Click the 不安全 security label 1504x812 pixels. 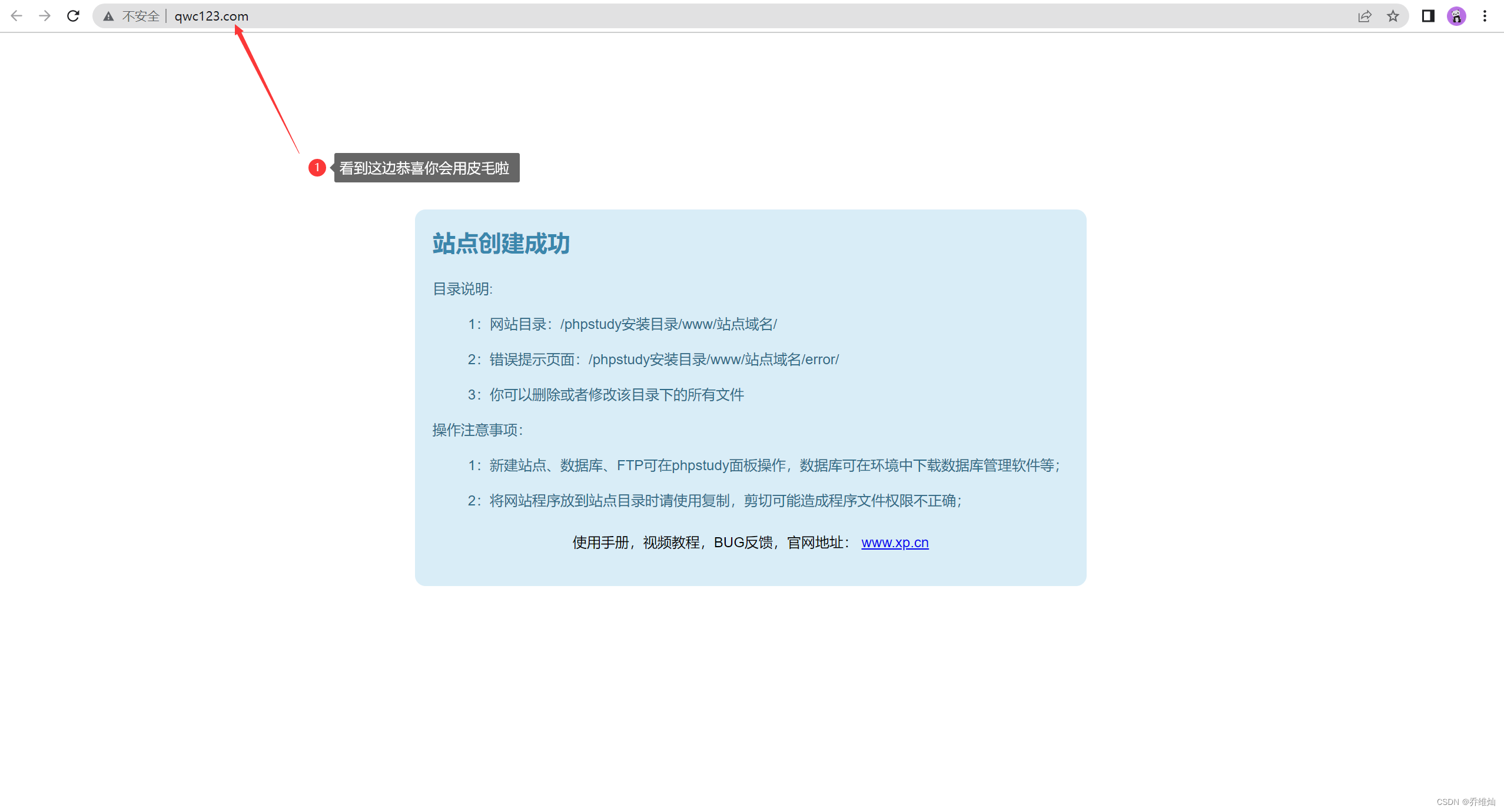[x=141, y=16]
